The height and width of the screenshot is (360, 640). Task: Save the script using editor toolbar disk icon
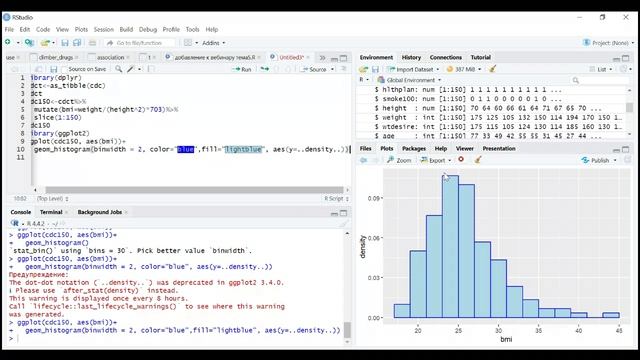pyautogui.click(x=53, y=69)
